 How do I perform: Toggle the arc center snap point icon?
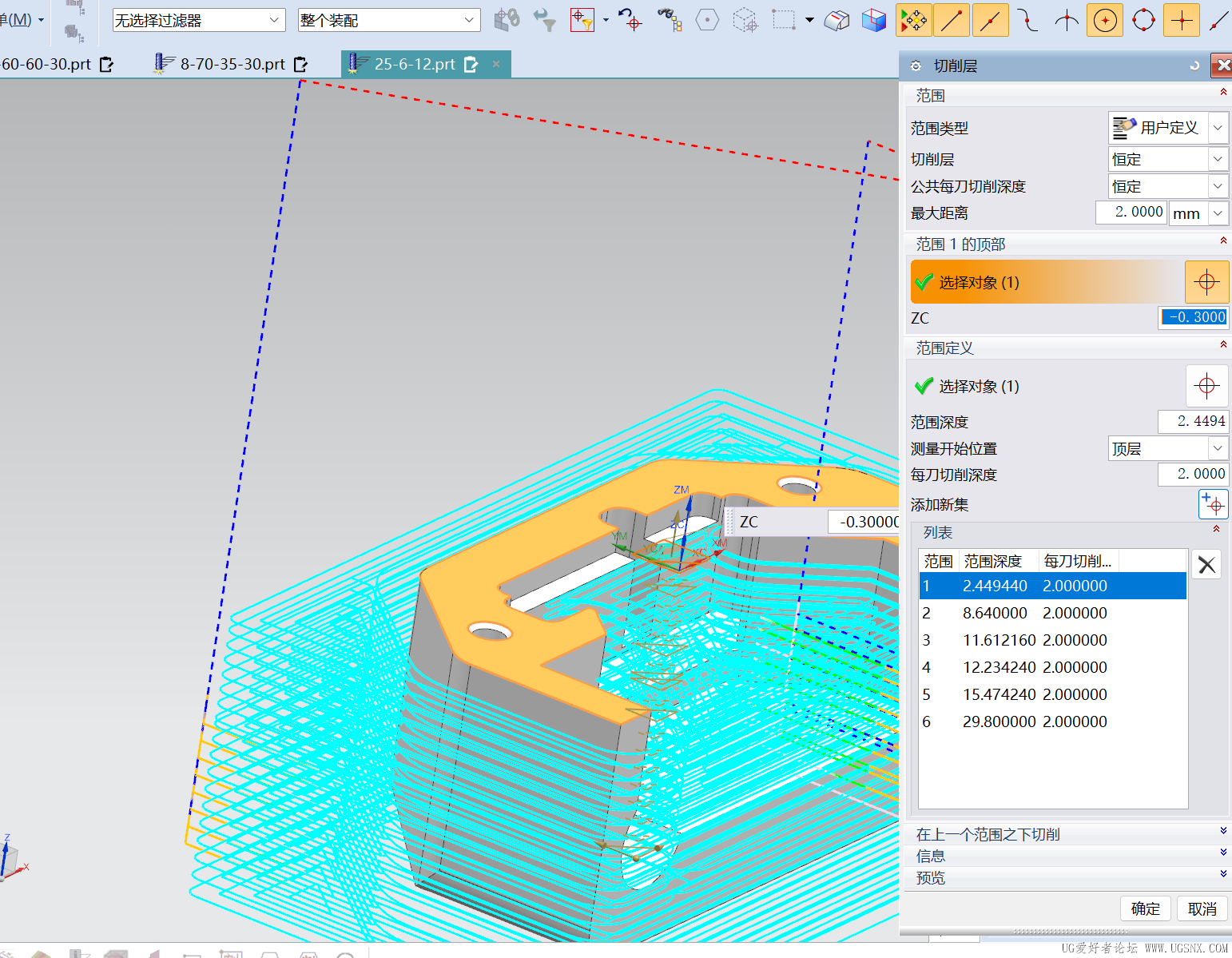click(x=1105, y=21)
